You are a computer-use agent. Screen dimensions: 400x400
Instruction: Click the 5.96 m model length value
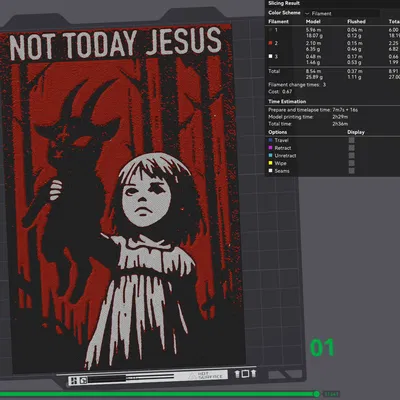(314, 30)
